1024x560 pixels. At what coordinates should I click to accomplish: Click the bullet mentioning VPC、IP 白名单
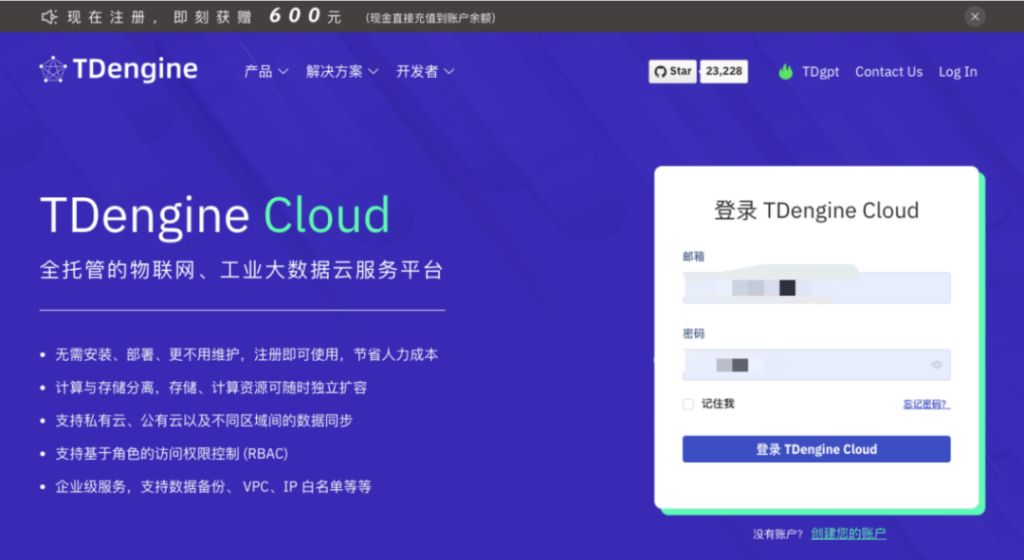coord(213,486)
